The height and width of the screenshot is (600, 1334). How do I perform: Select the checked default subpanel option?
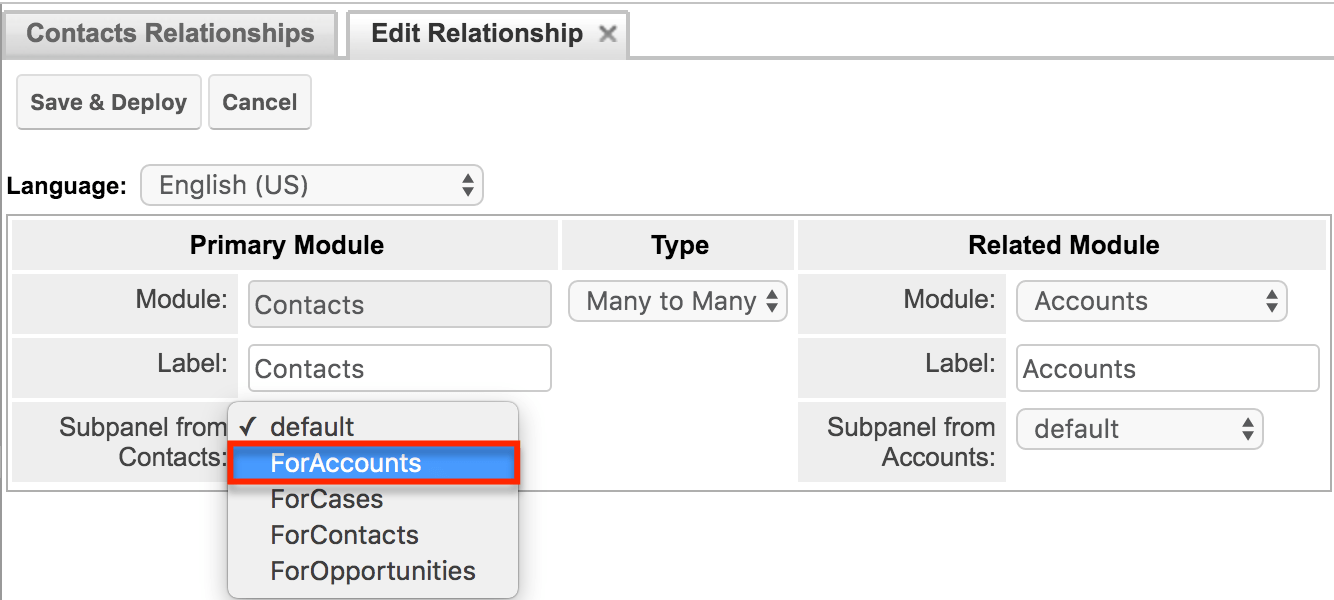313,426
